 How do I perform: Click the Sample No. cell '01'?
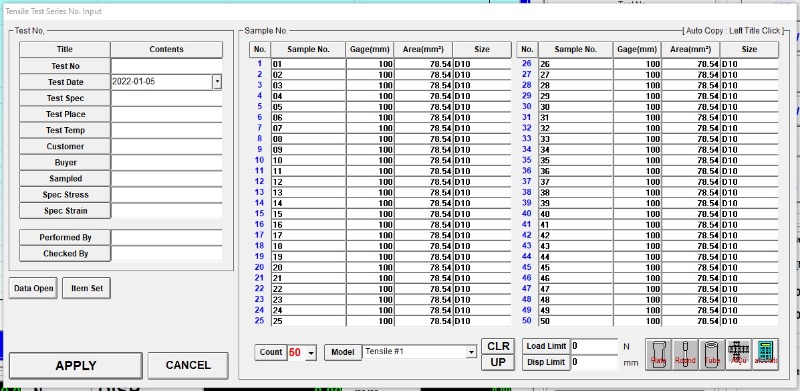tap(308, 64)
